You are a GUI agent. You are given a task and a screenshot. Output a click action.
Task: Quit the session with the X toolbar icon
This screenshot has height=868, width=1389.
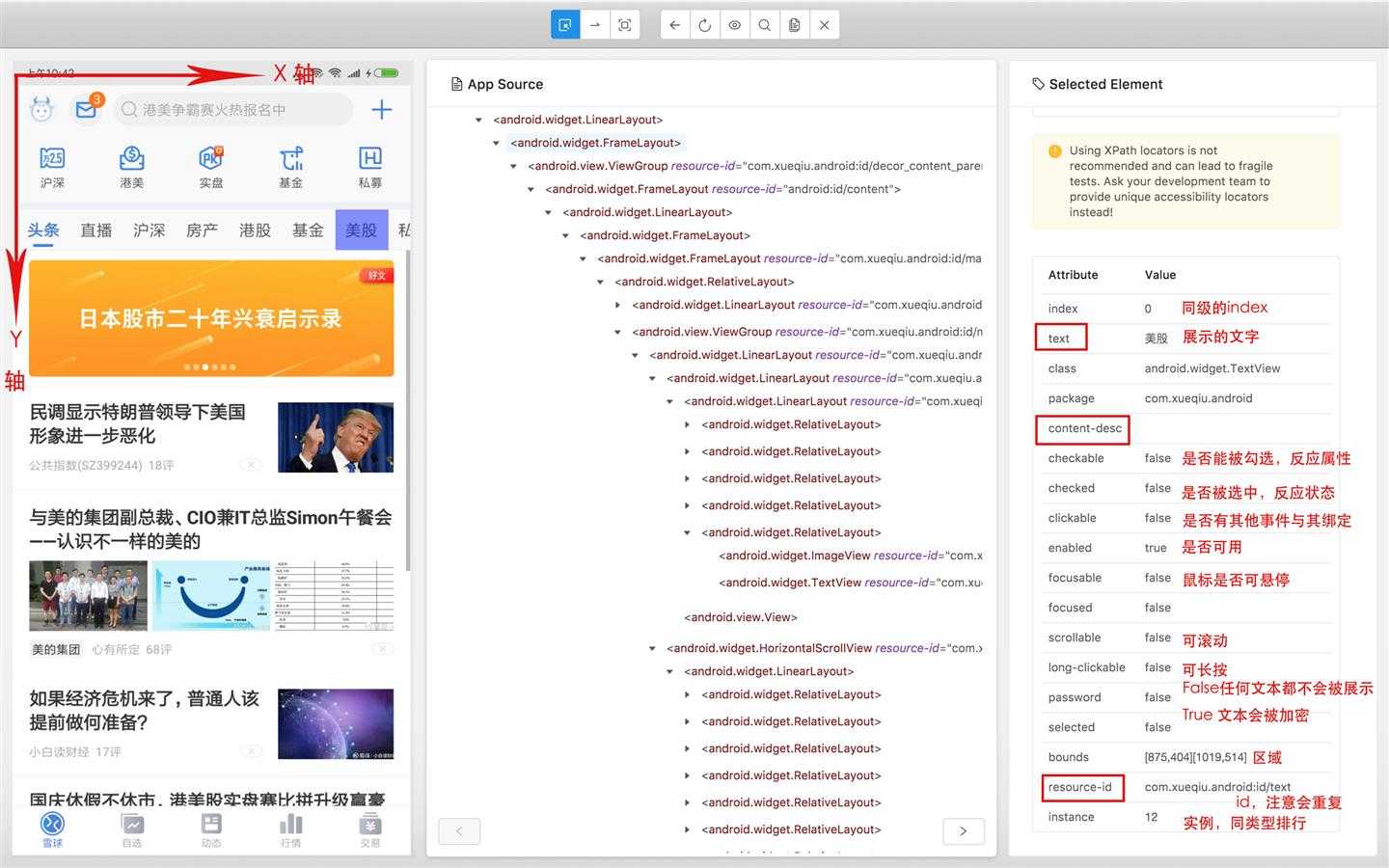click(x=825, y=25)
